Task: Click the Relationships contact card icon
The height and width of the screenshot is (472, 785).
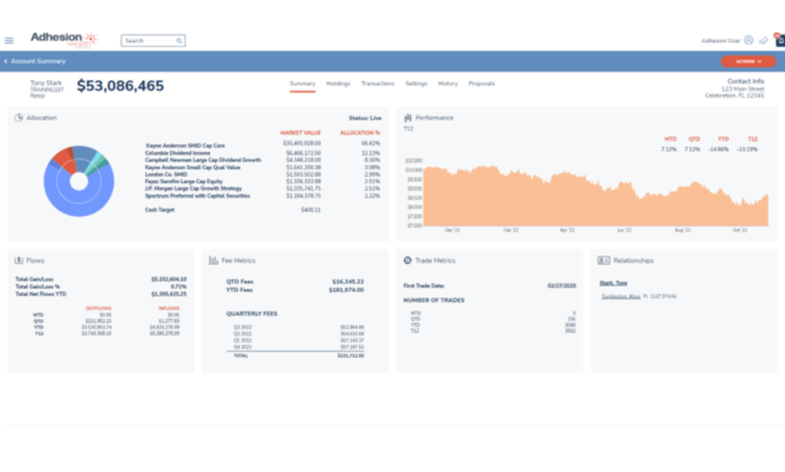Action: (603, 260)
